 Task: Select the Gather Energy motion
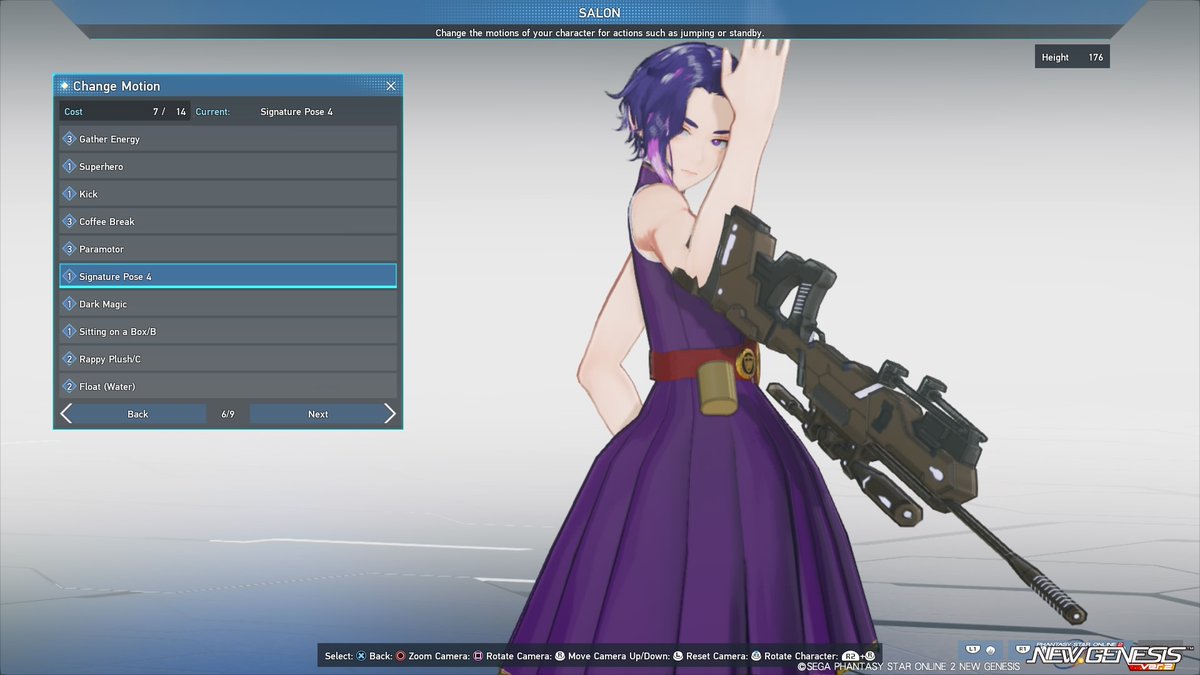[x=228, y=139]
